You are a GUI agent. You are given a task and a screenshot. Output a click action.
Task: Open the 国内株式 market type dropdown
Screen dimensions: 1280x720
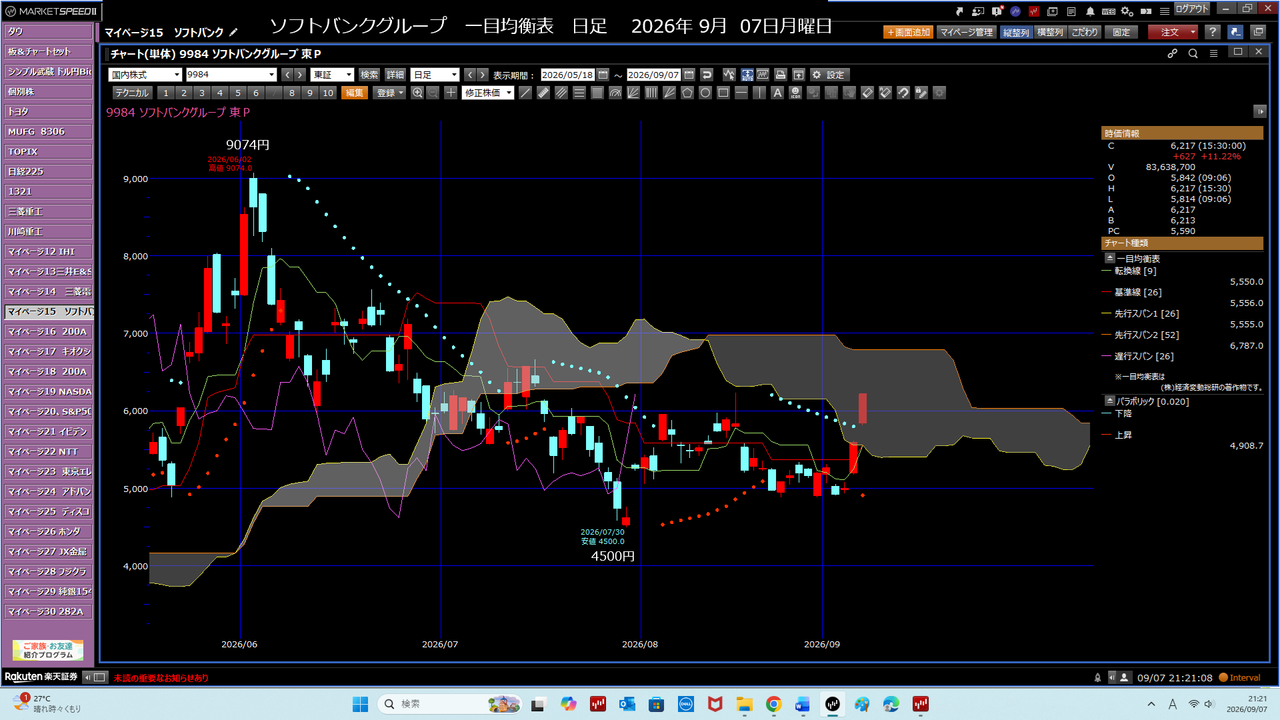[x=145, y=74]
